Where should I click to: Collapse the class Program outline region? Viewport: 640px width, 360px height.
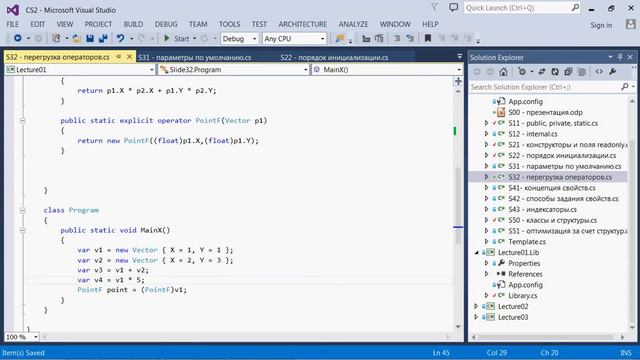22,210
